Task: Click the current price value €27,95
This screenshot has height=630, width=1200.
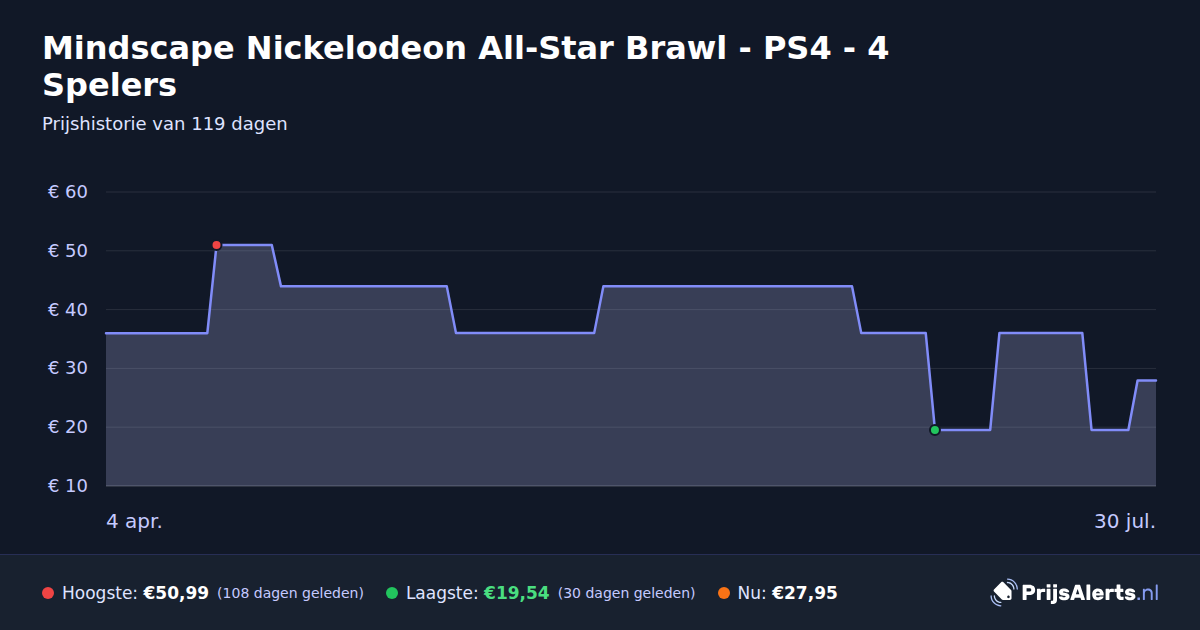Action: point(805,593)
